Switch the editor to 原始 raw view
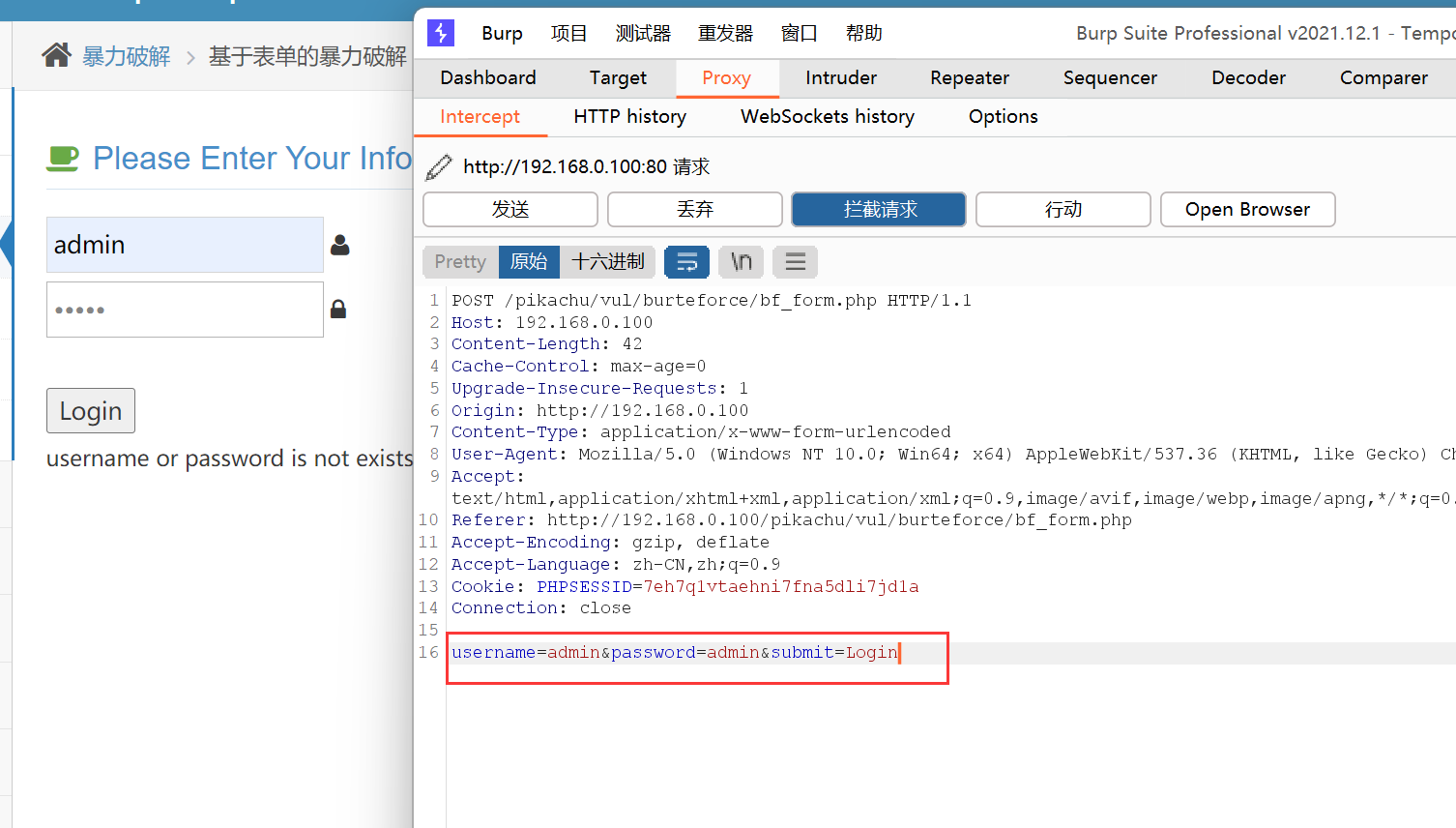The image size is (1456, 828). tap(529, 261)
